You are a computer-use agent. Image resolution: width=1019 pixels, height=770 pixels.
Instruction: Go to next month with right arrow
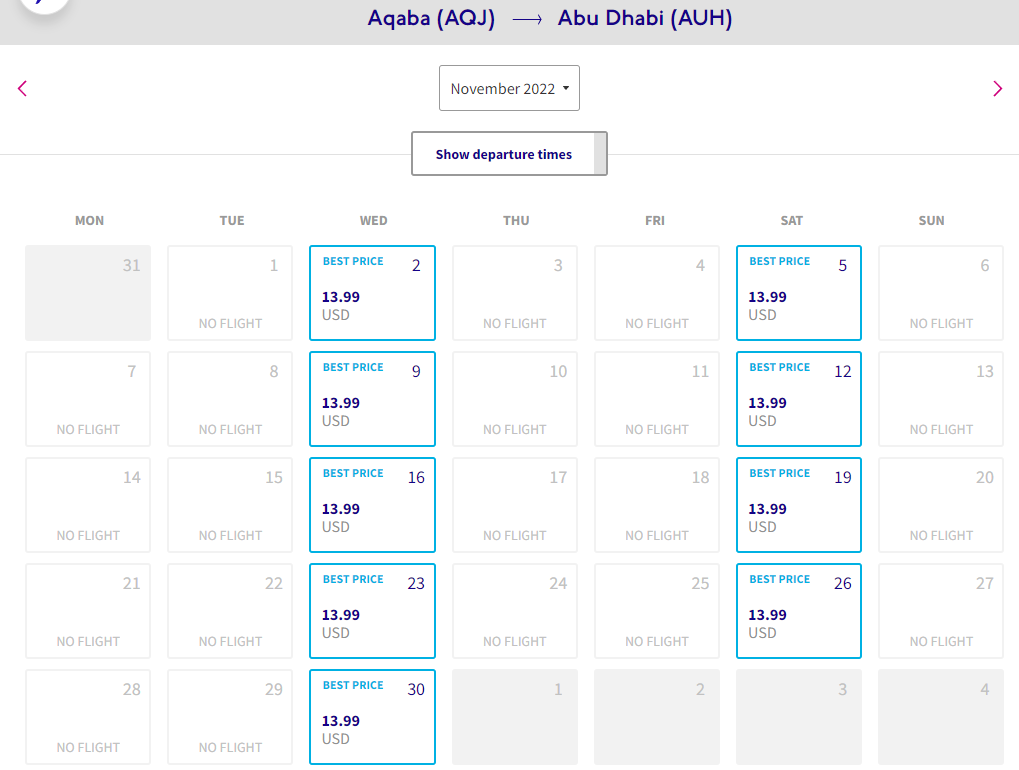pyautogui.click(x=998, y=88)
